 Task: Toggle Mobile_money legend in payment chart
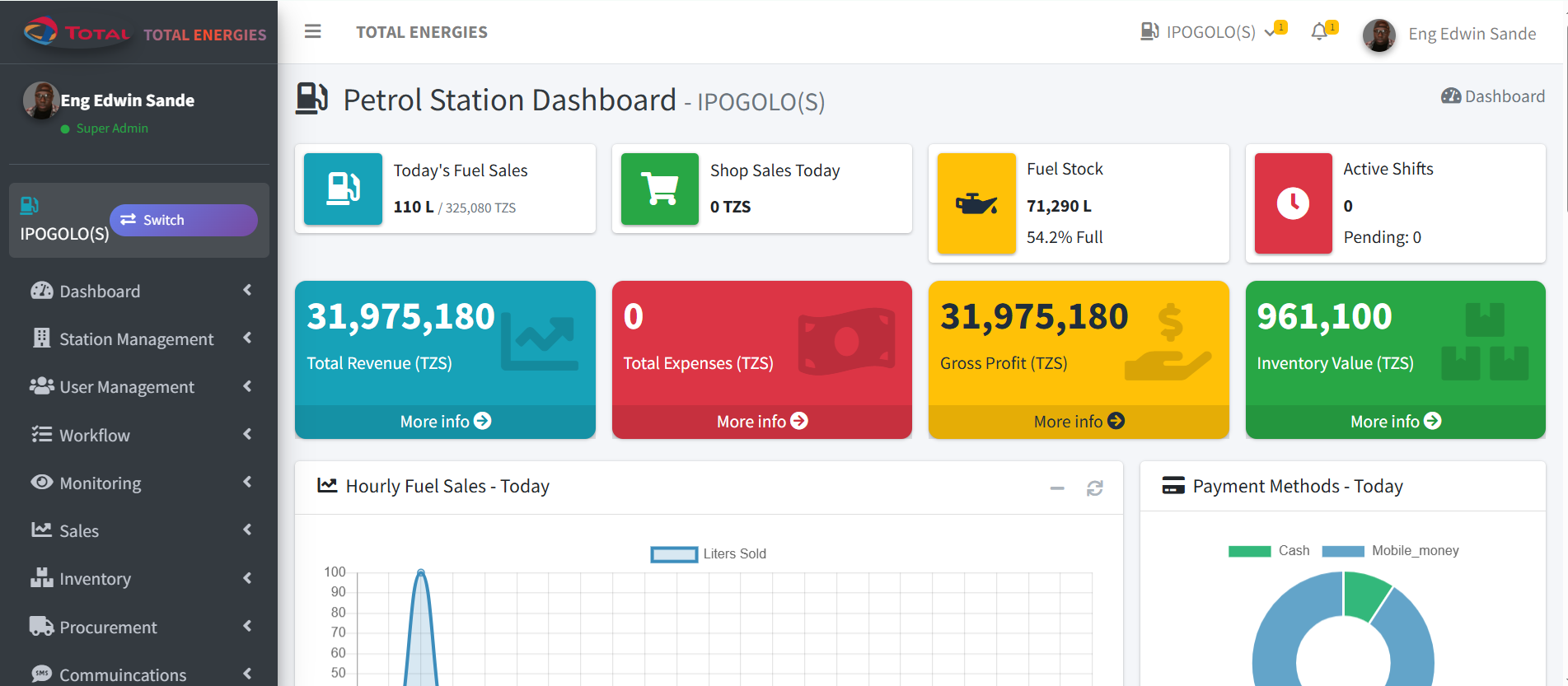tap(1390, 551)
